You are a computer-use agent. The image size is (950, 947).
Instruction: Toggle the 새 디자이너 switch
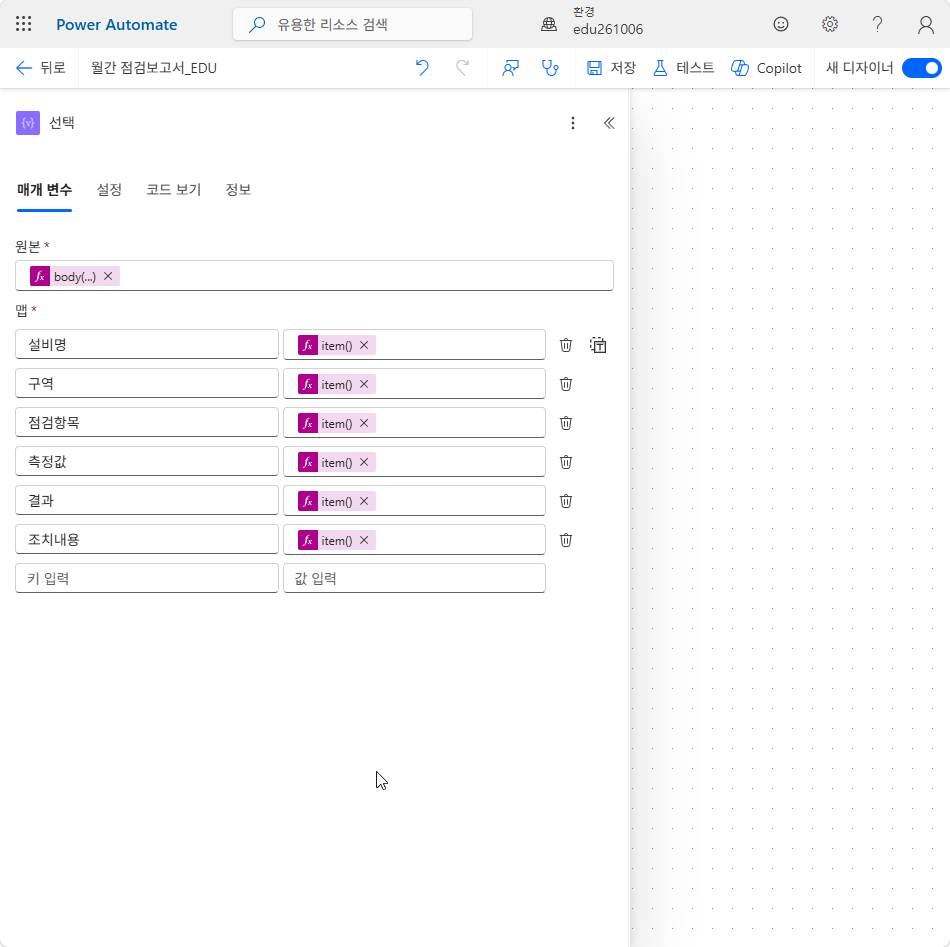coord(922,68)
